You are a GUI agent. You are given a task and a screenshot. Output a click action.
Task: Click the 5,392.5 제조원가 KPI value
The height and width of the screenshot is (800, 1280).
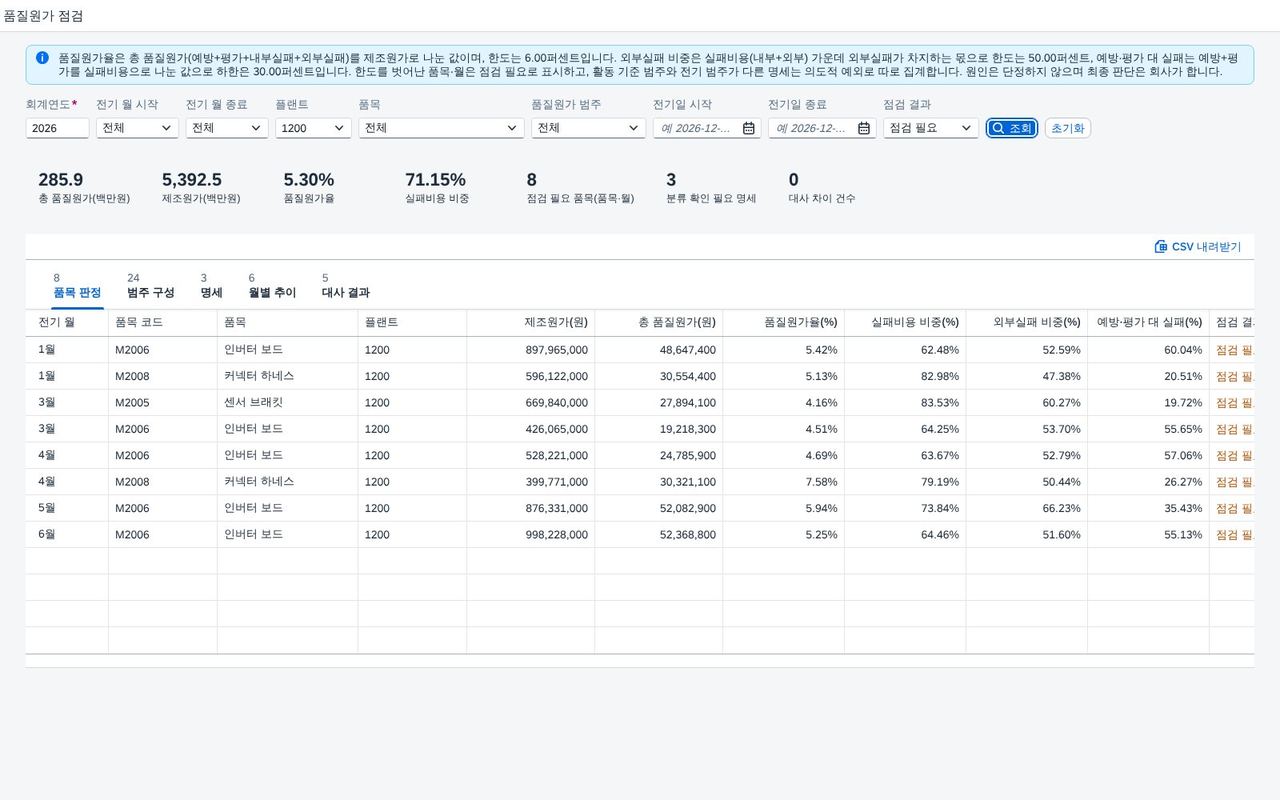(x=192, y=180)
